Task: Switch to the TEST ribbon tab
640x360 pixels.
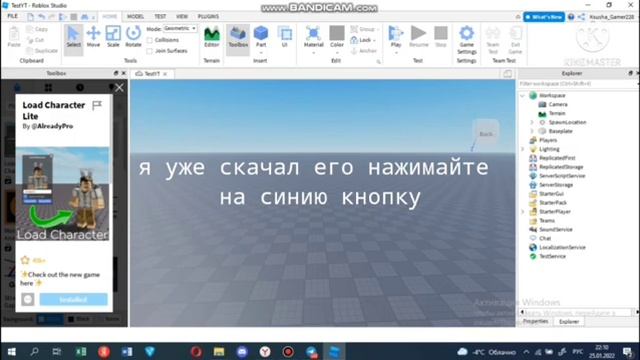Action: pos(160,16)
